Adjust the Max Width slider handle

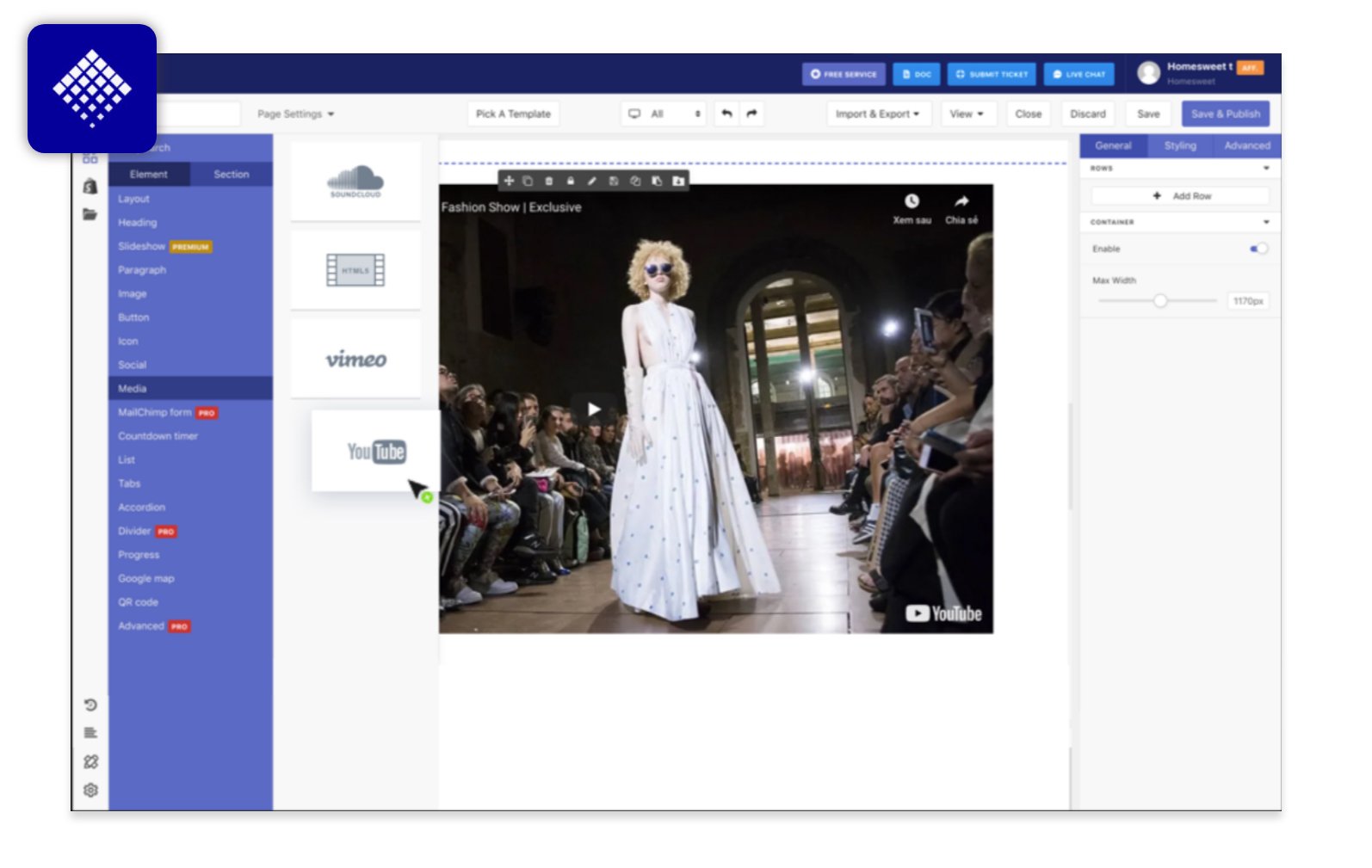coord(1160,300)
